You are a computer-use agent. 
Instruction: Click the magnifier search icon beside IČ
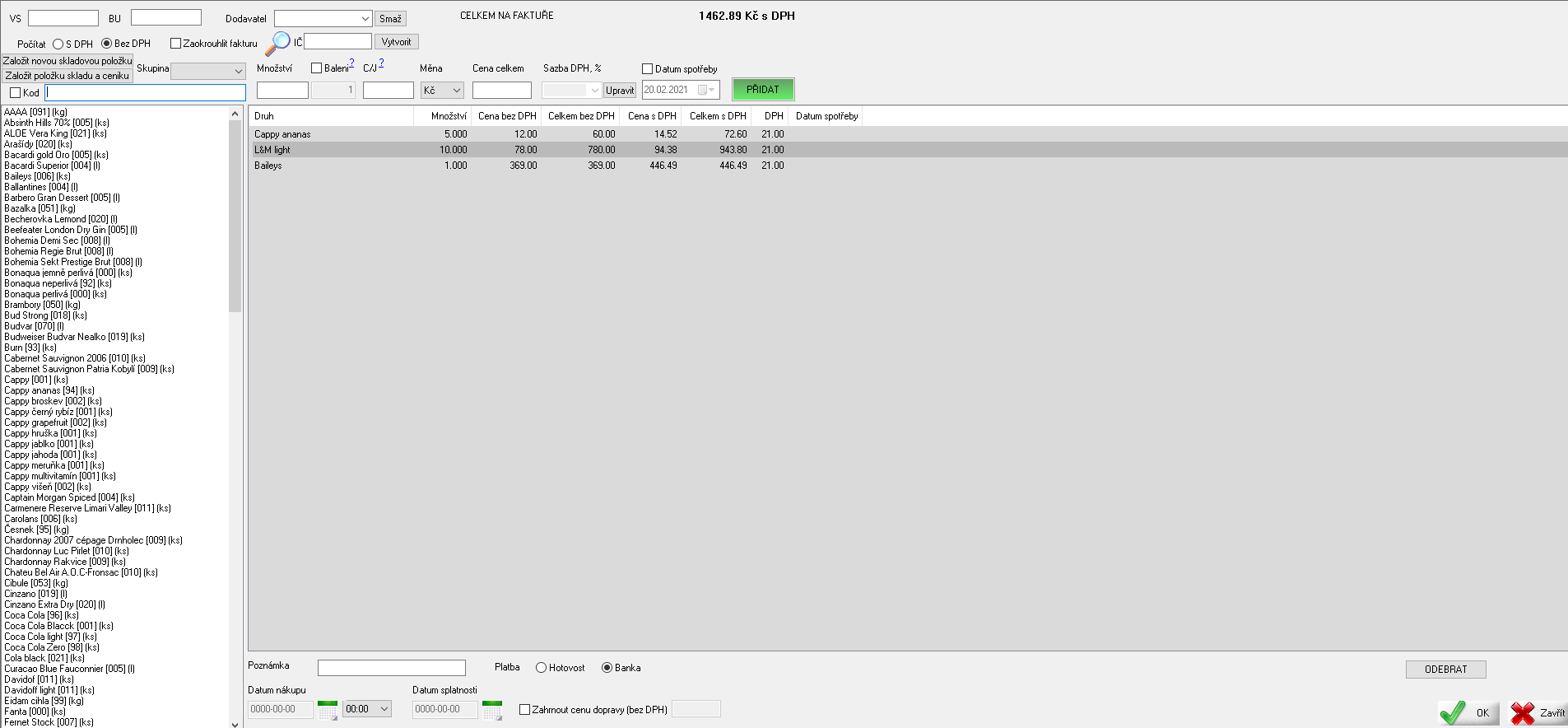[x=277, y=43]
